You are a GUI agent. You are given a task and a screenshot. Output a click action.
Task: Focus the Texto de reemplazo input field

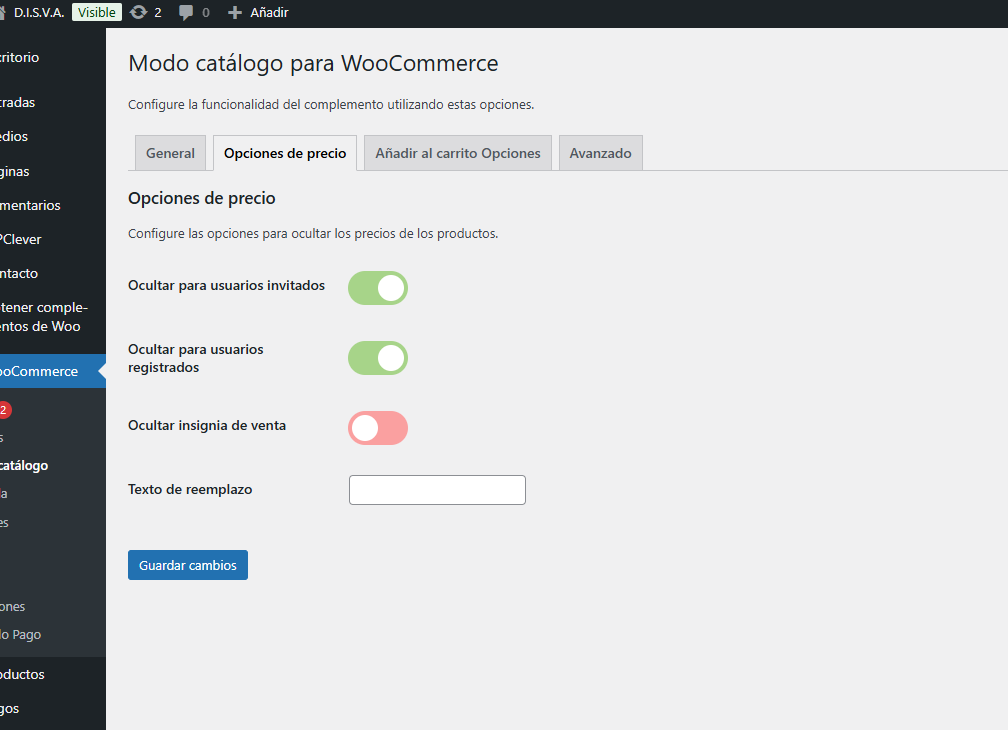(x=437, y=490)
